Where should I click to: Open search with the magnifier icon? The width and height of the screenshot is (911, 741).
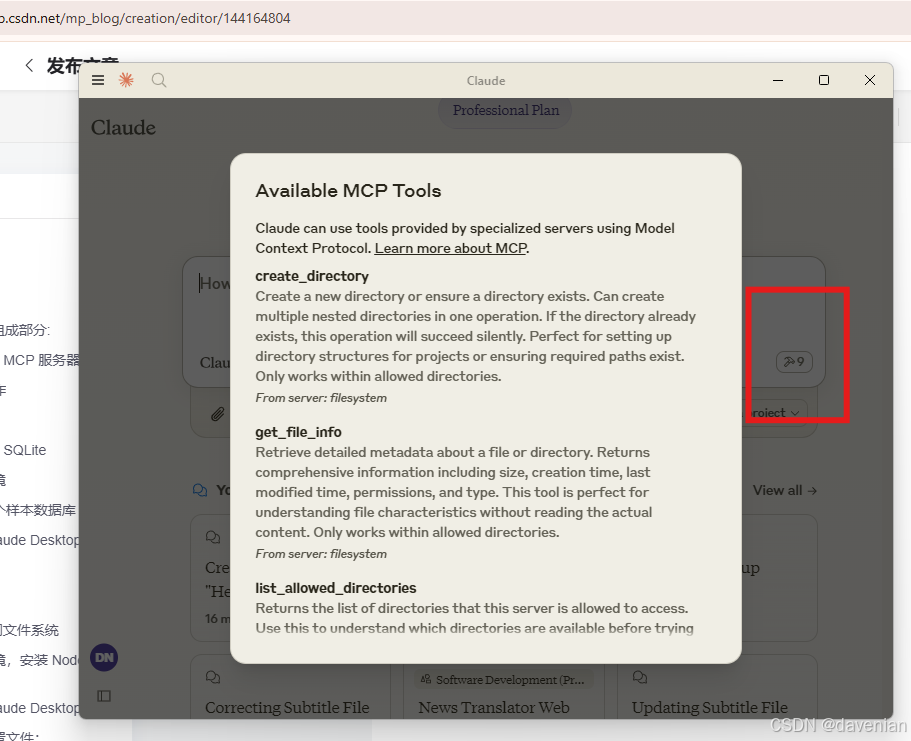coord(159,80)
